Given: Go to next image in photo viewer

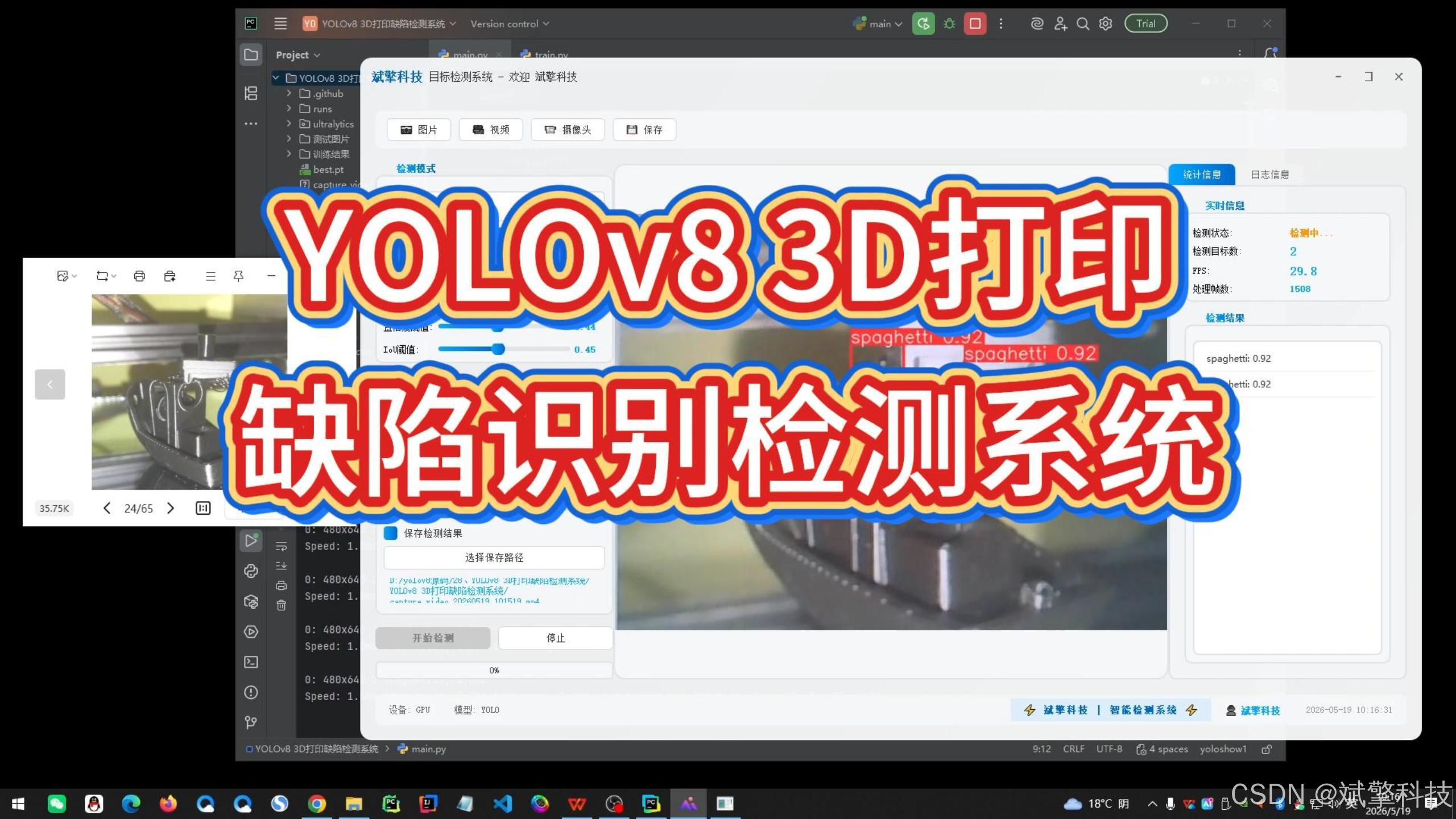Looking at the screenshot, I should pyautogui.click(x=171, y=508).
